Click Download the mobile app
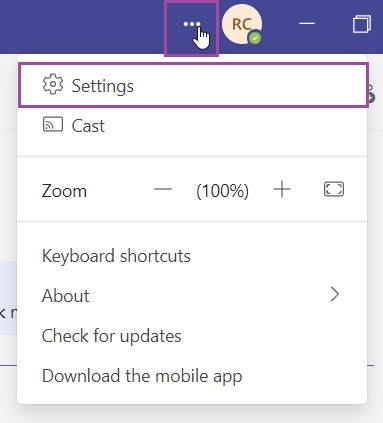 point(192,376)
